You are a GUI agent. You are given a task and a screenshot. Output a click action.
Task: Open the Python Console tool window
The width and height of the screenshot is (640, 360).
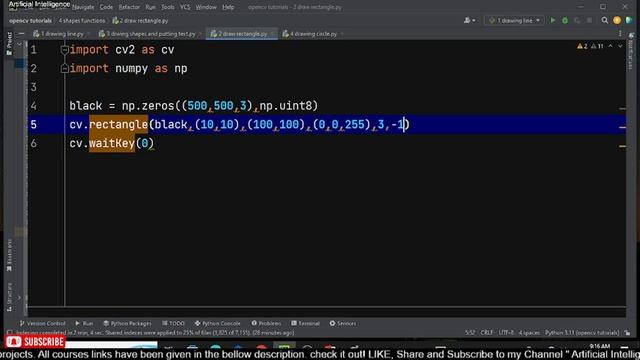pyautogui.click(x=218, y=323)
